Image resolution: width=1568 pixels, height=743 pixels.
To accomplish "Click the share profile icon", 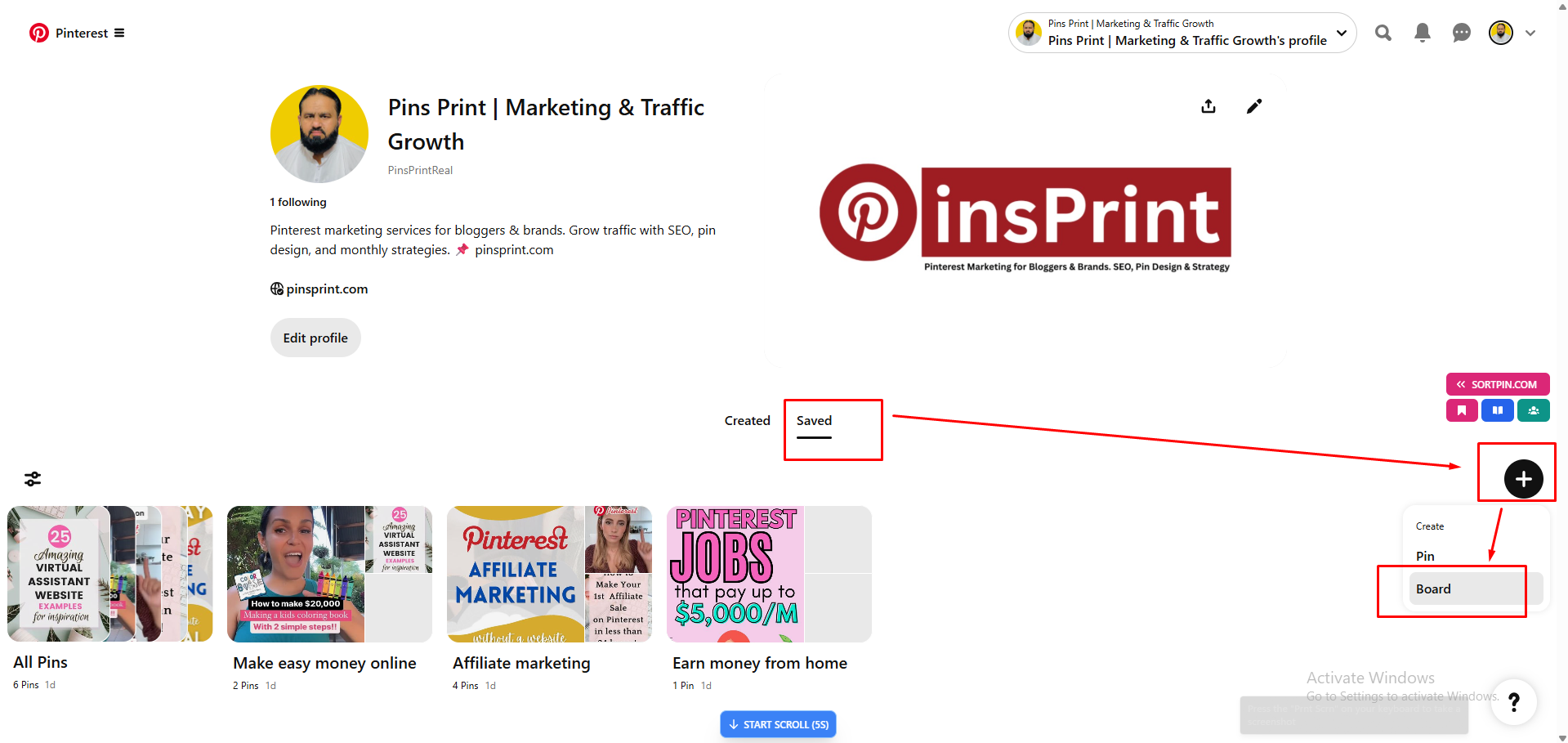I will click(1208, 106).
